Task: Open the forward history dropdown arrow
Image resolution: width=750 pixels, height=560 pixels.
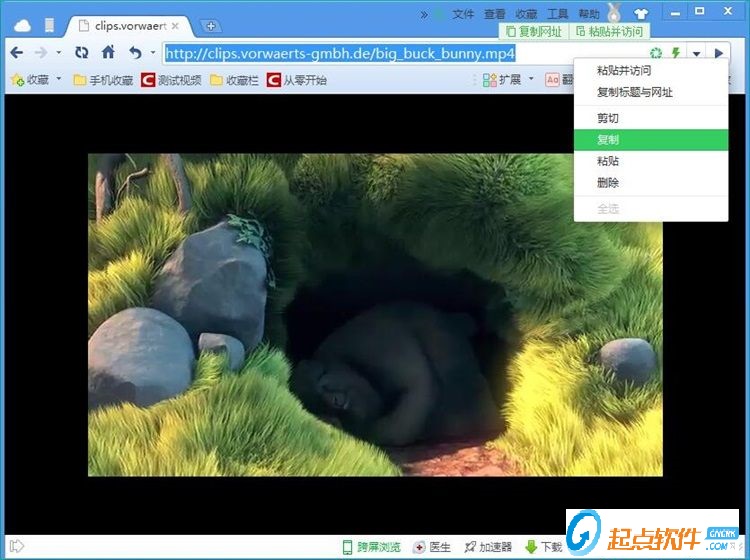Action: coord(58,53)
